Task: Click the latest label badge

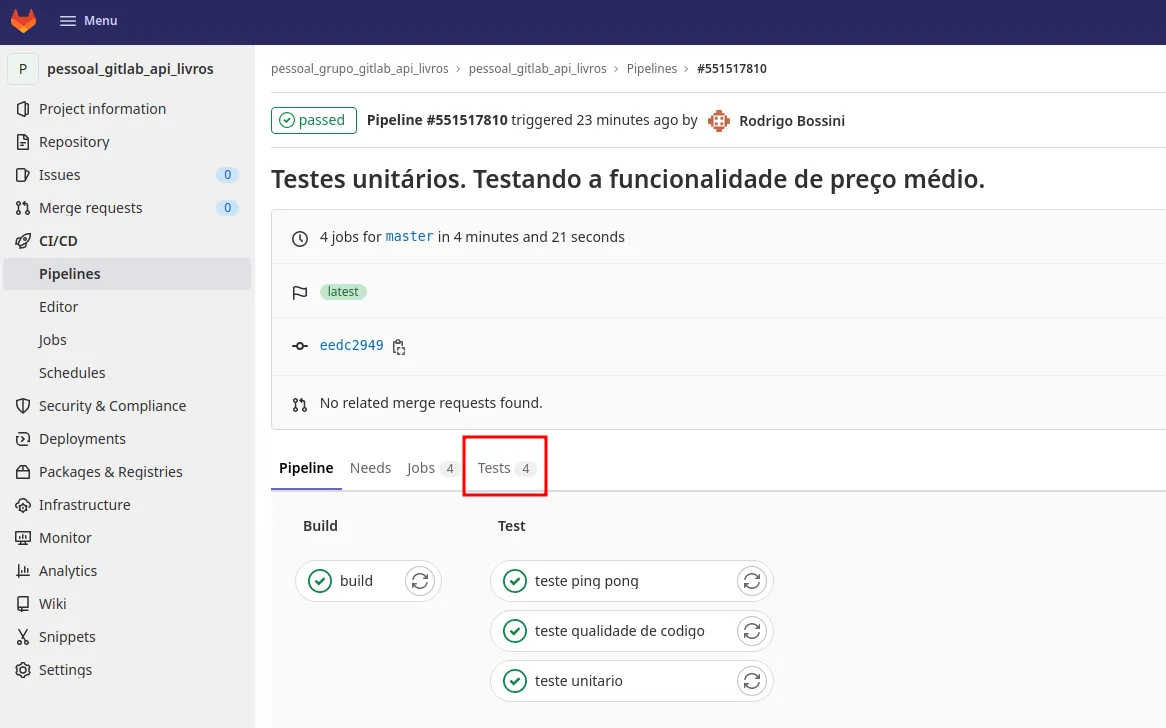Action: click(x=343, y=291)
